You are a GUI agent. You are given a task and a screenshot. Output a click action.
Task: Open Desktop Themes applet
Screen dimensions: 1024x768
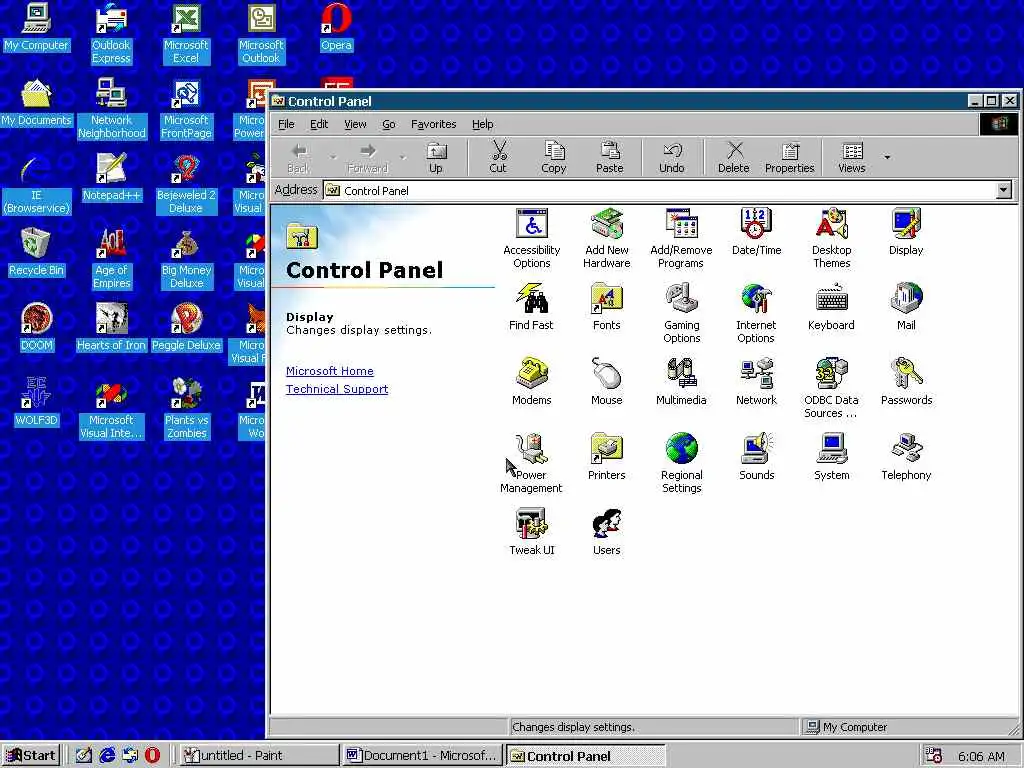click(831, 238)
